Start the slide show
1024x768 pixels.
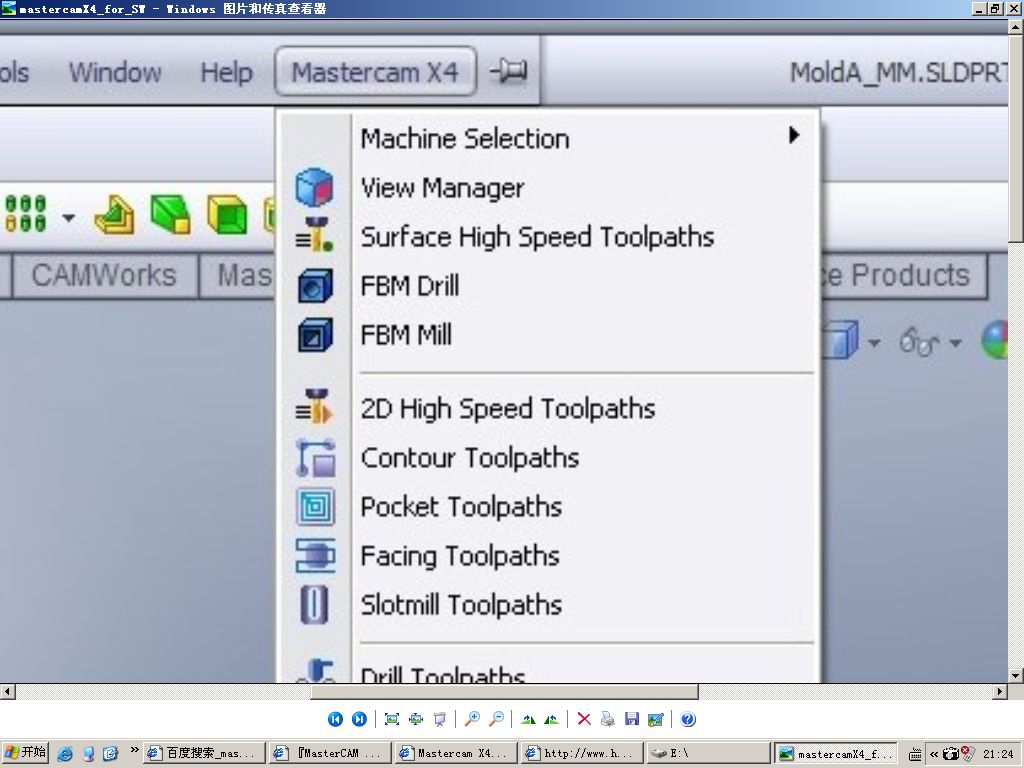click(x=440, y=719)
